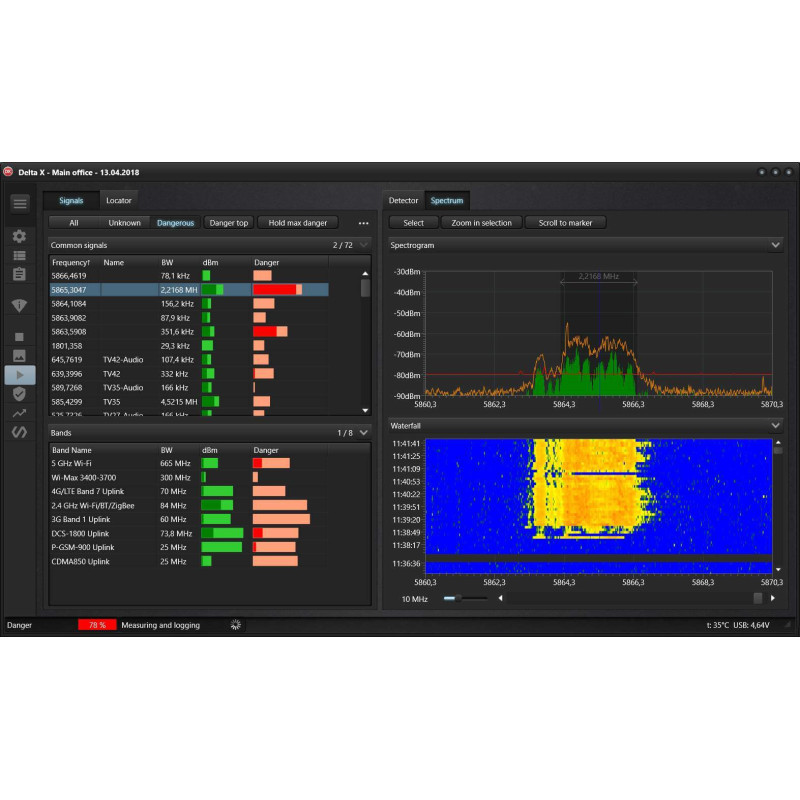
Task: Switch to the Locator tab
Action: click(119, 201)
